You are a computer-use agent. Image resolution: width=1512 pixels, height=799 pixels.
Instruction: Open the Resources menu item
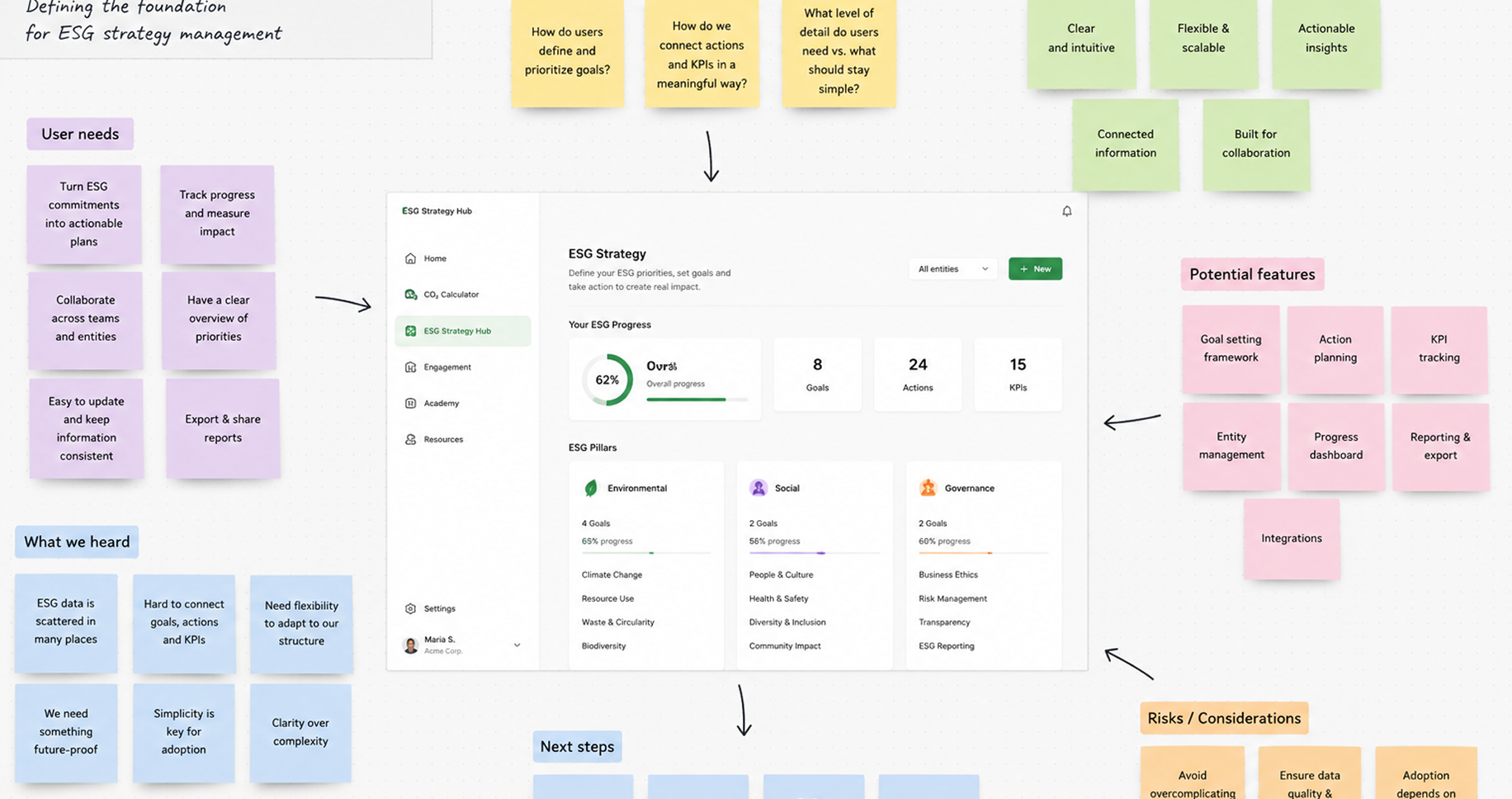pos(462,440)
